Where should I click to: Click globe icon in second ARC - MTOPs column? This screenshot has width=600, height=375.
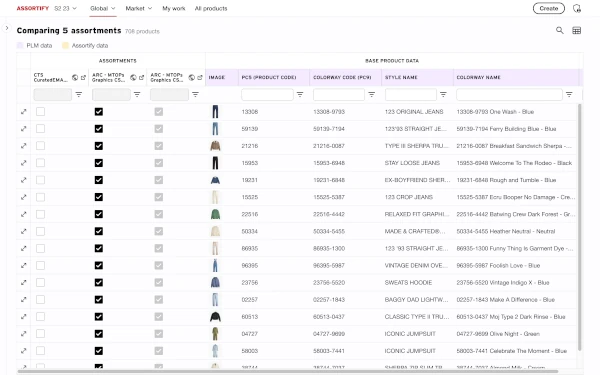[x=192, y=77]
